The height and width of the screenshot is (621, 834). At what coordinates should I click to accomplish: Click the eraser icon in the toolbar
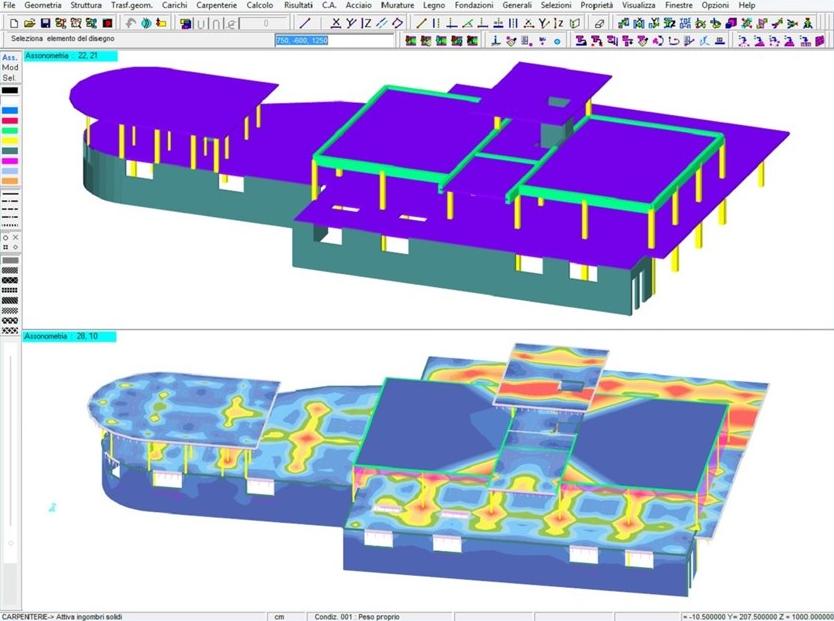point(599,23)
